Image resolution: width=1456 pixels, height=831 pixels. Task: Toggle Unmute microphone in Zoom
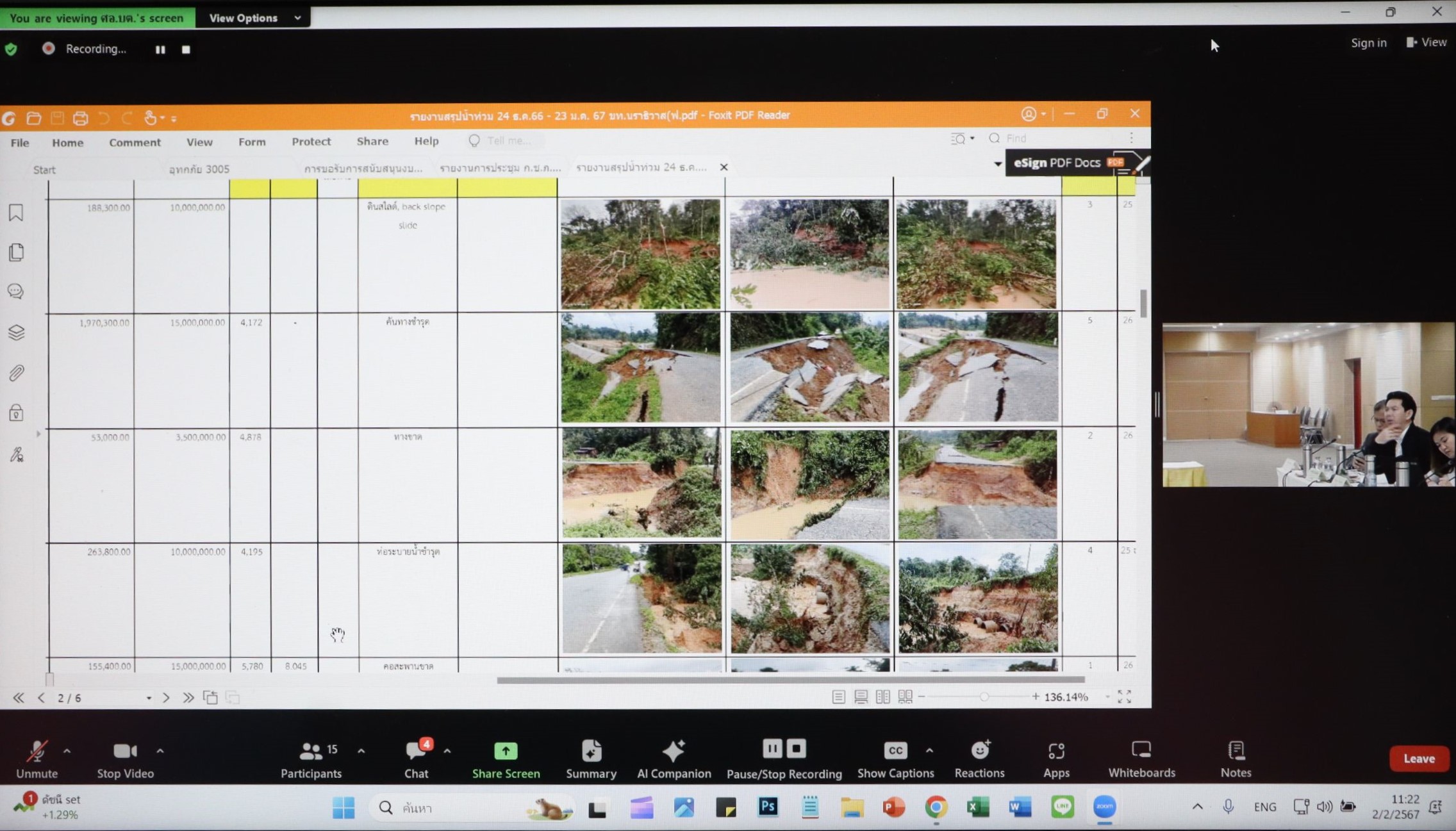tap(37, 759)
